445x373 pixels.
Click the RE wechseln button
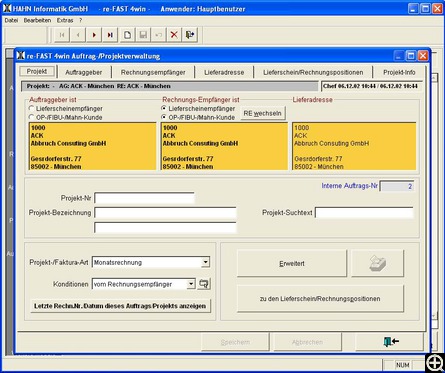coord(263,113)
